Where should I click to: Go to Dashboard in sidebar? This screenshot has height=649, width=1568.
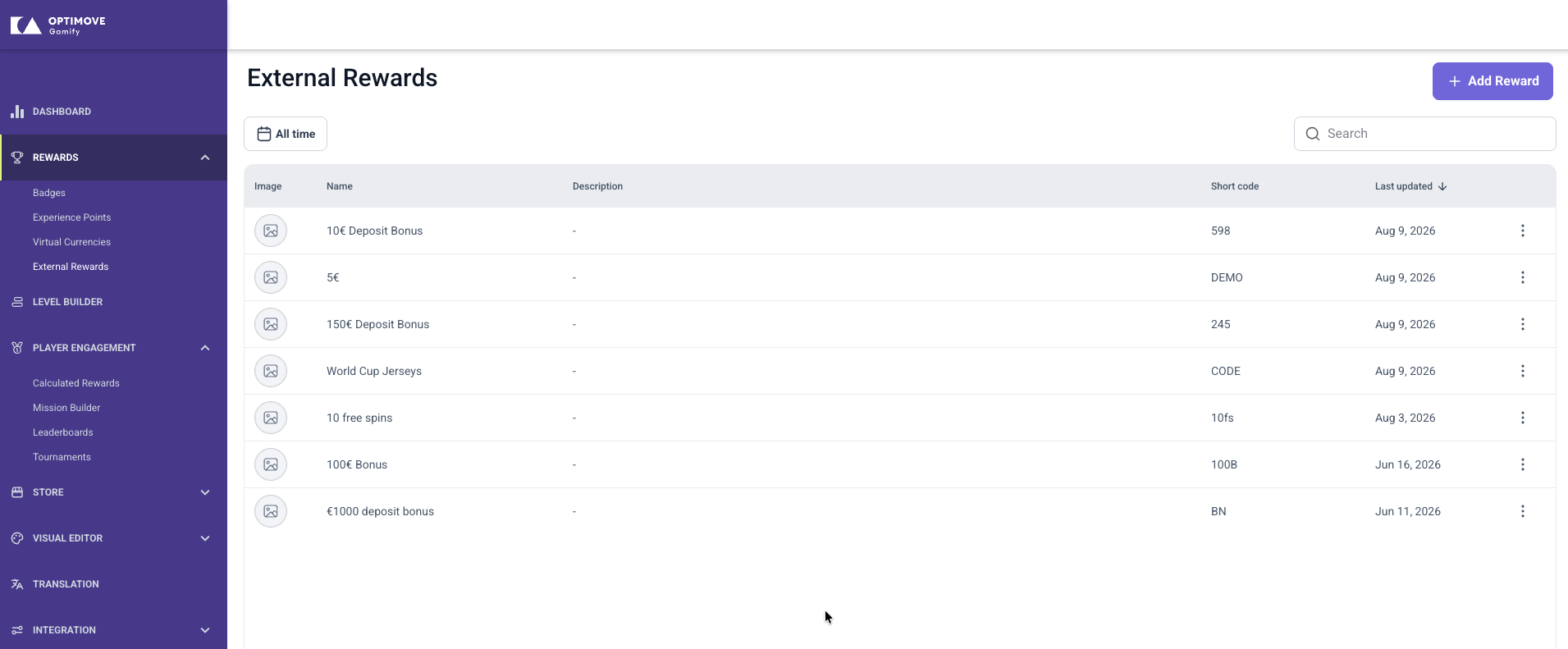(x=62, y=112)
